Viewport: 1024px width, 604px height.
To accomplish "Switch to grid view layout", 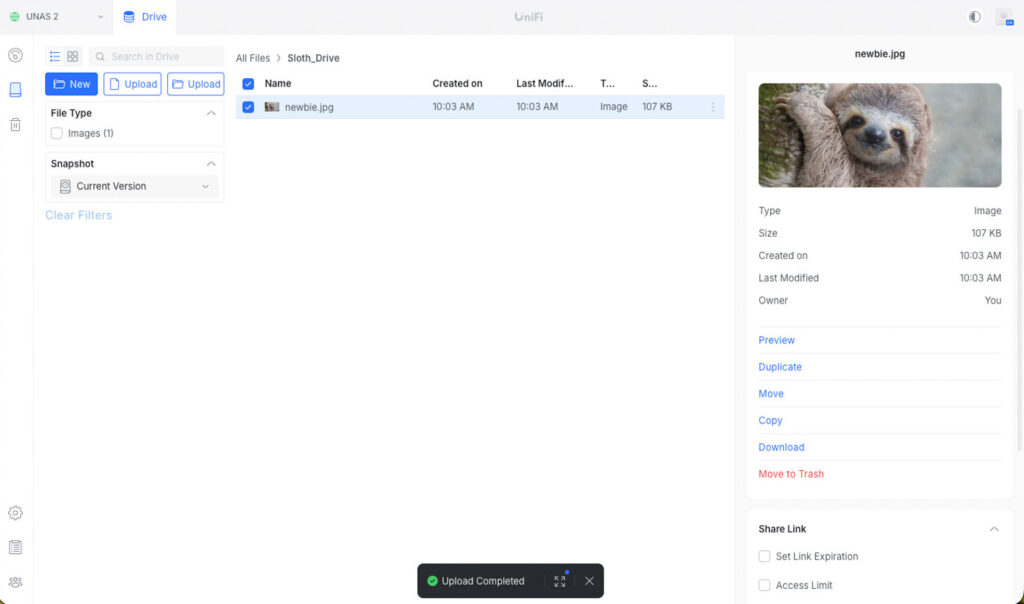I will [72, 57].
